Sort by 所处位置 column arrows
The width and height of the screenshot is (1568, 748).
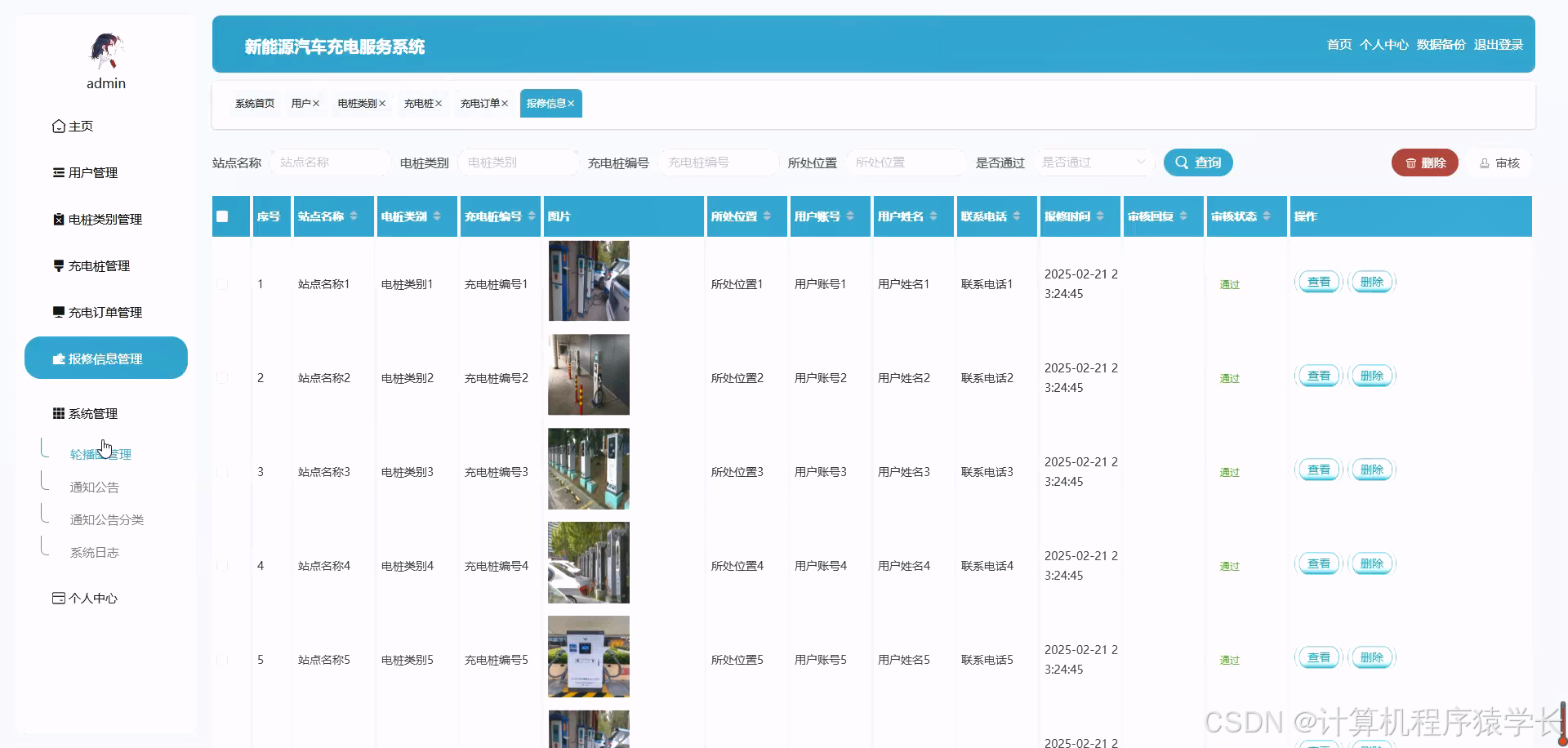coord(767,216)
